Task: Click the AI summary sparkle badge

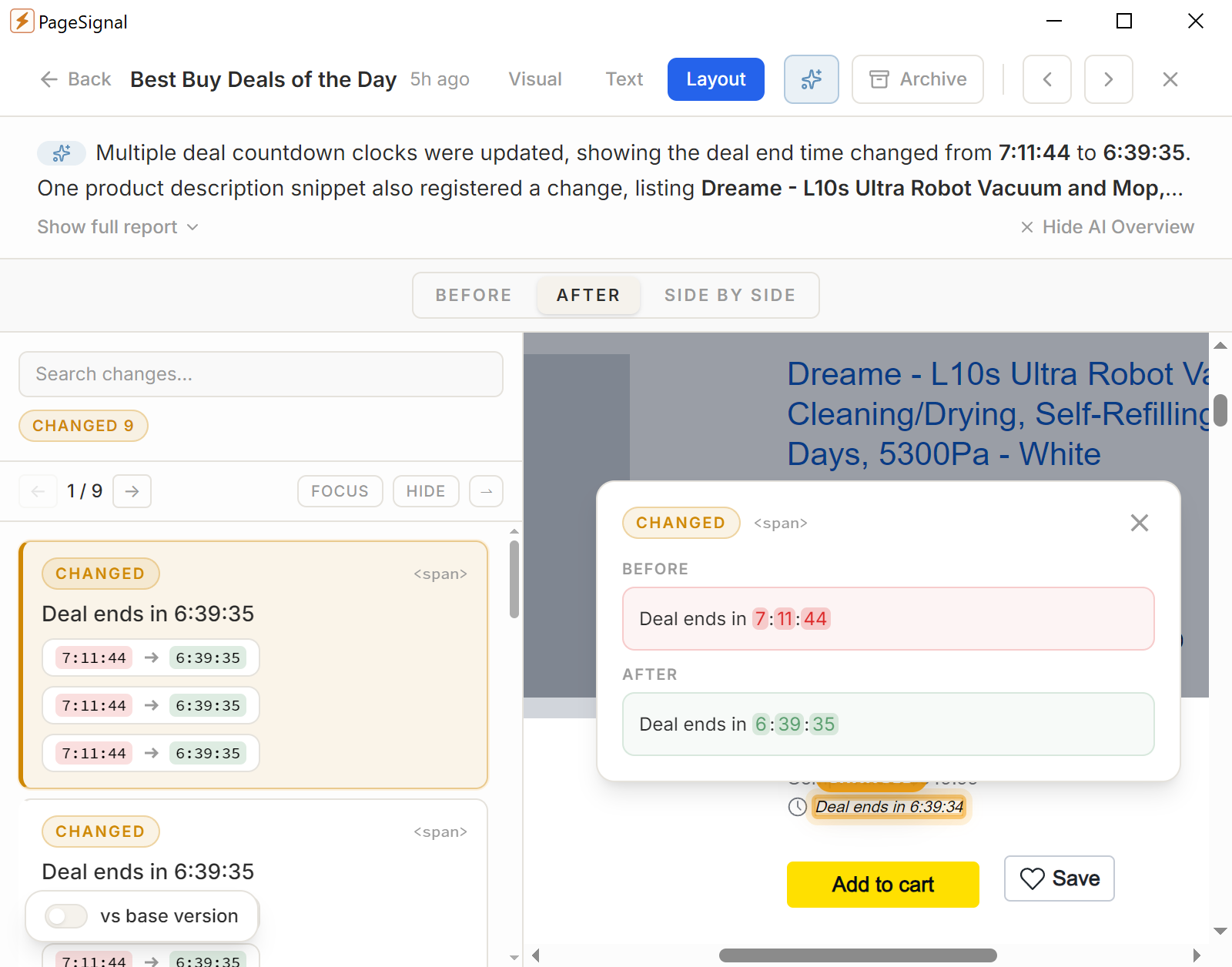Action: coord(62,153)
